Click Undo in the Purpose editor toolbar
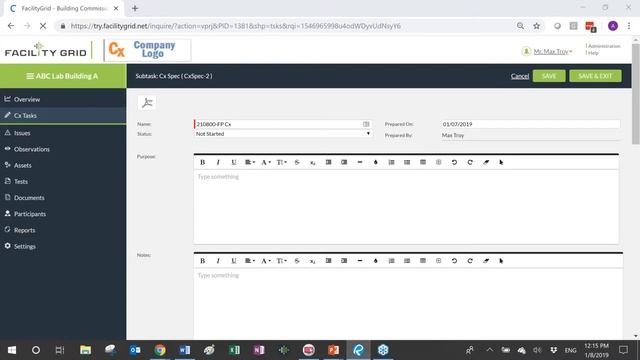Viewport: 640px width, 360px height. pos(454,162)
